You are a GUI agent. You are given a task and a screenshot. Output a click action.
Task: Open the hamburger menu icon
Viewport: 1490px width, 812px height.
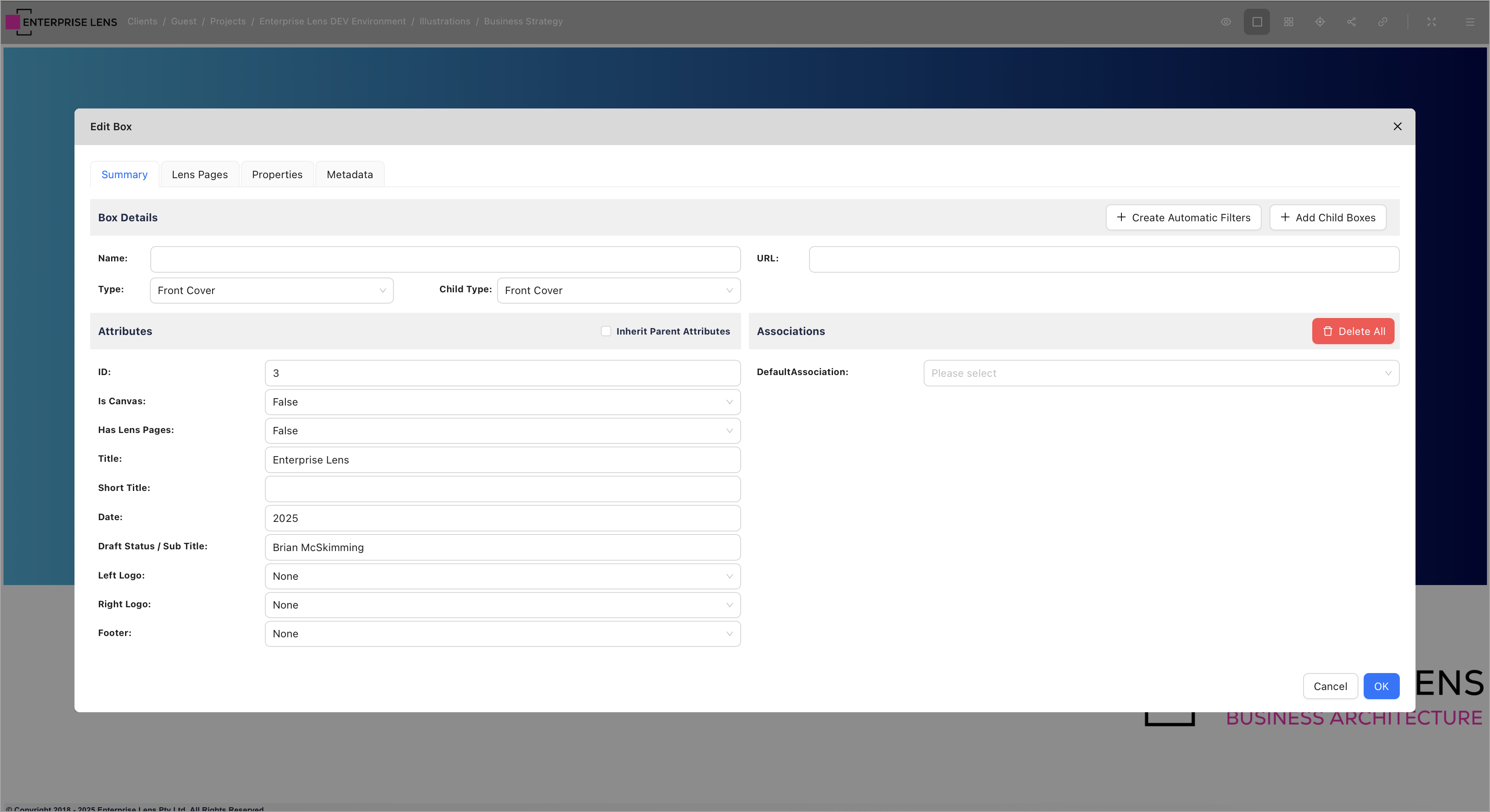(x=1469, y=22)
